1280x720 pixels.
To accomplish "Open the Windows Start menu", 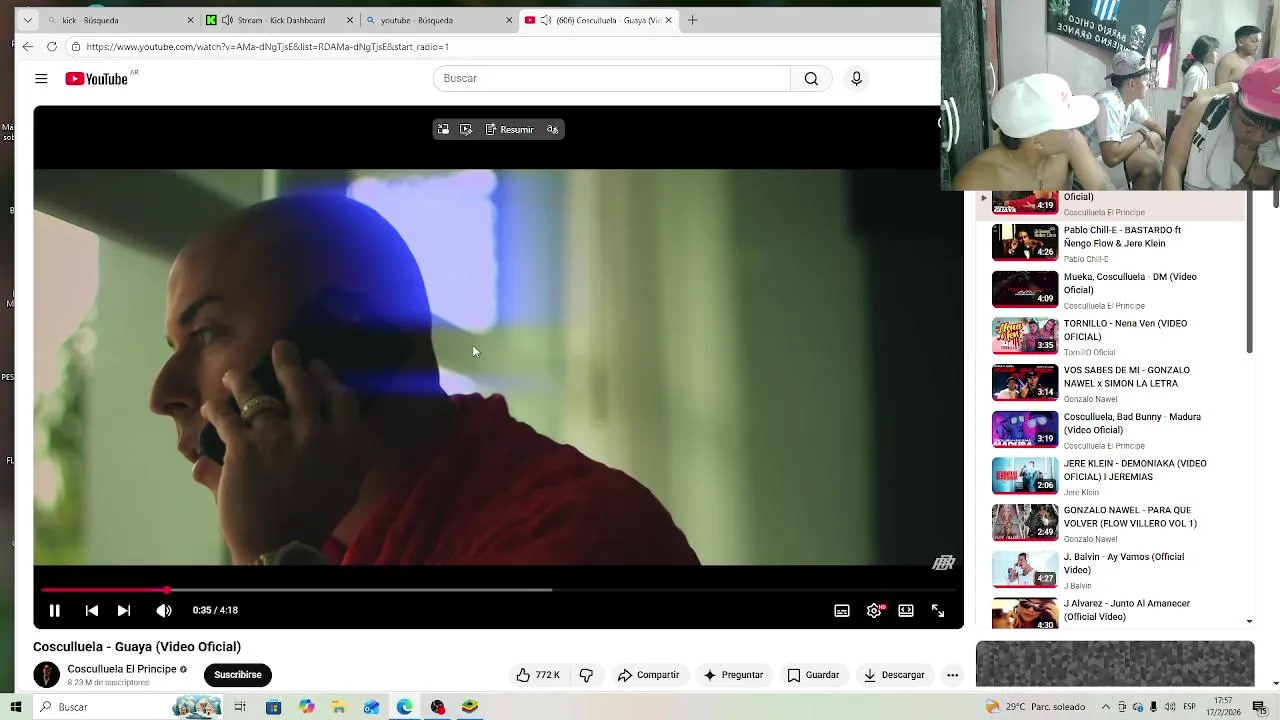I will tap(16, 707).
